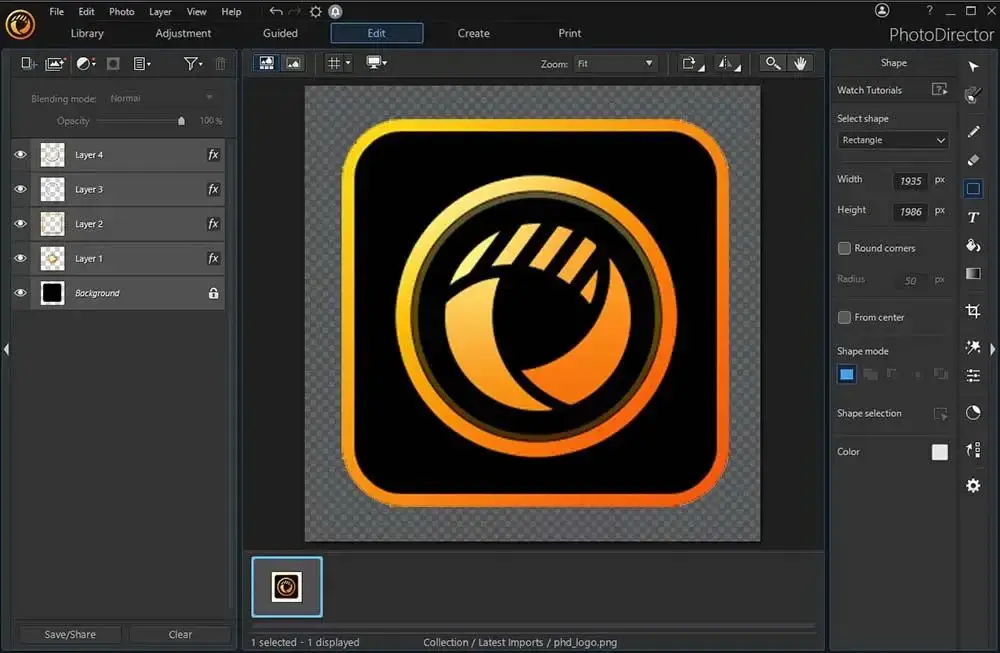This screenshot has height=653, width=1000.
Task: Click the rotate image icon
Action: 692,63
